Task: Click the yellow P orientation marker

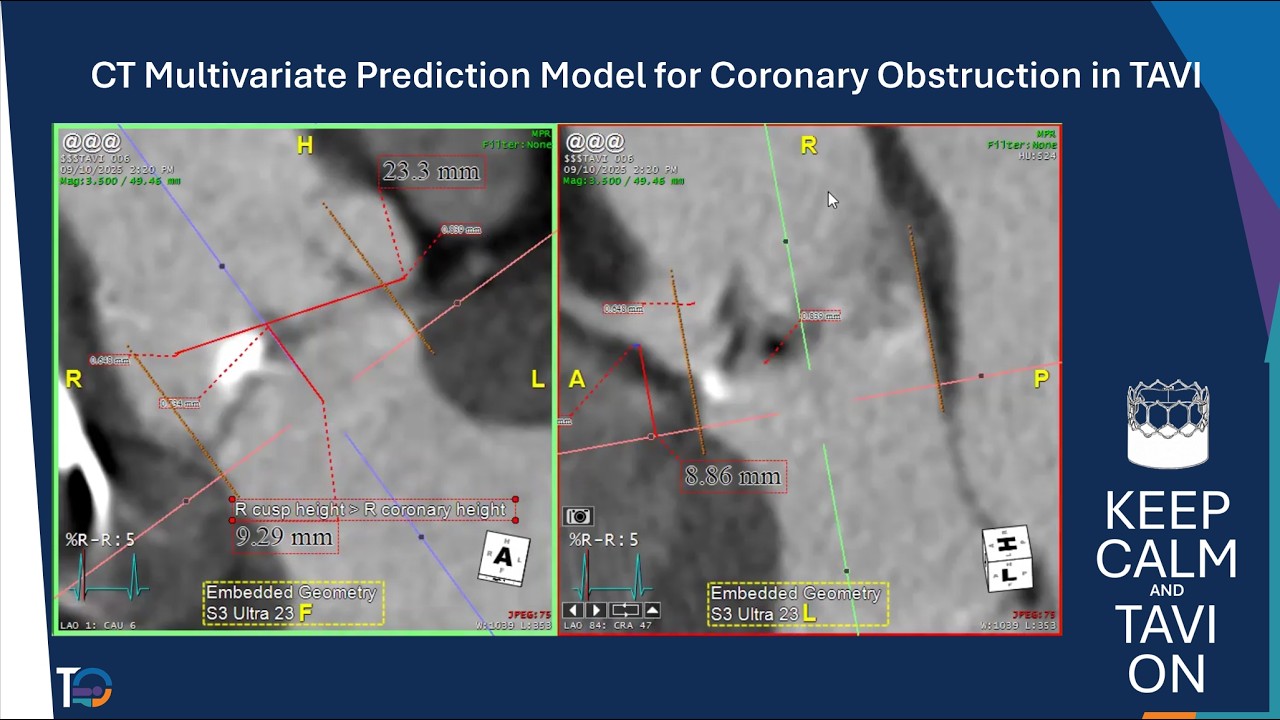Action: [1041, 379]
